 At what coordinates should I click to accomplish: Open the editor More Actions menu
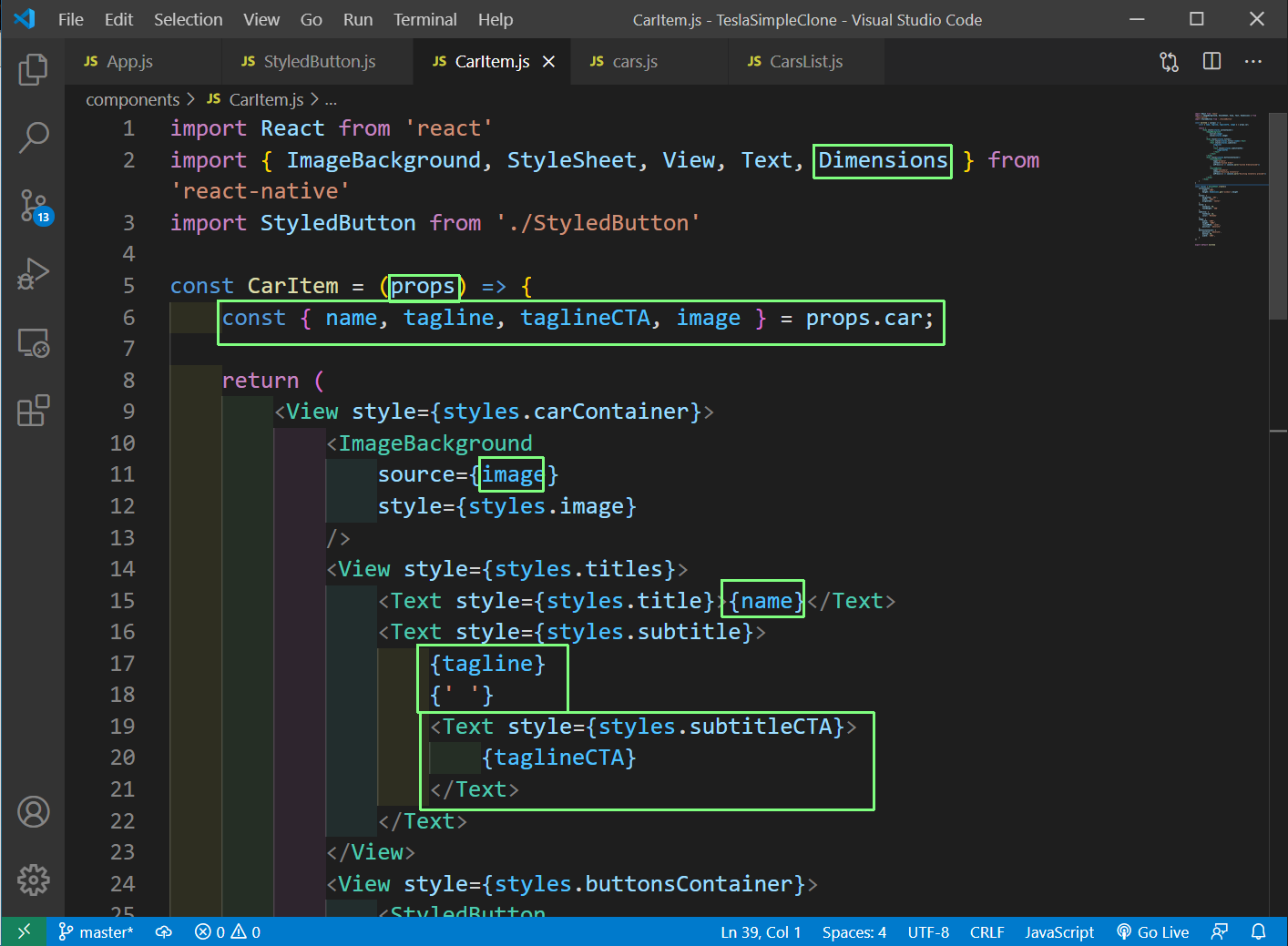1253,61
